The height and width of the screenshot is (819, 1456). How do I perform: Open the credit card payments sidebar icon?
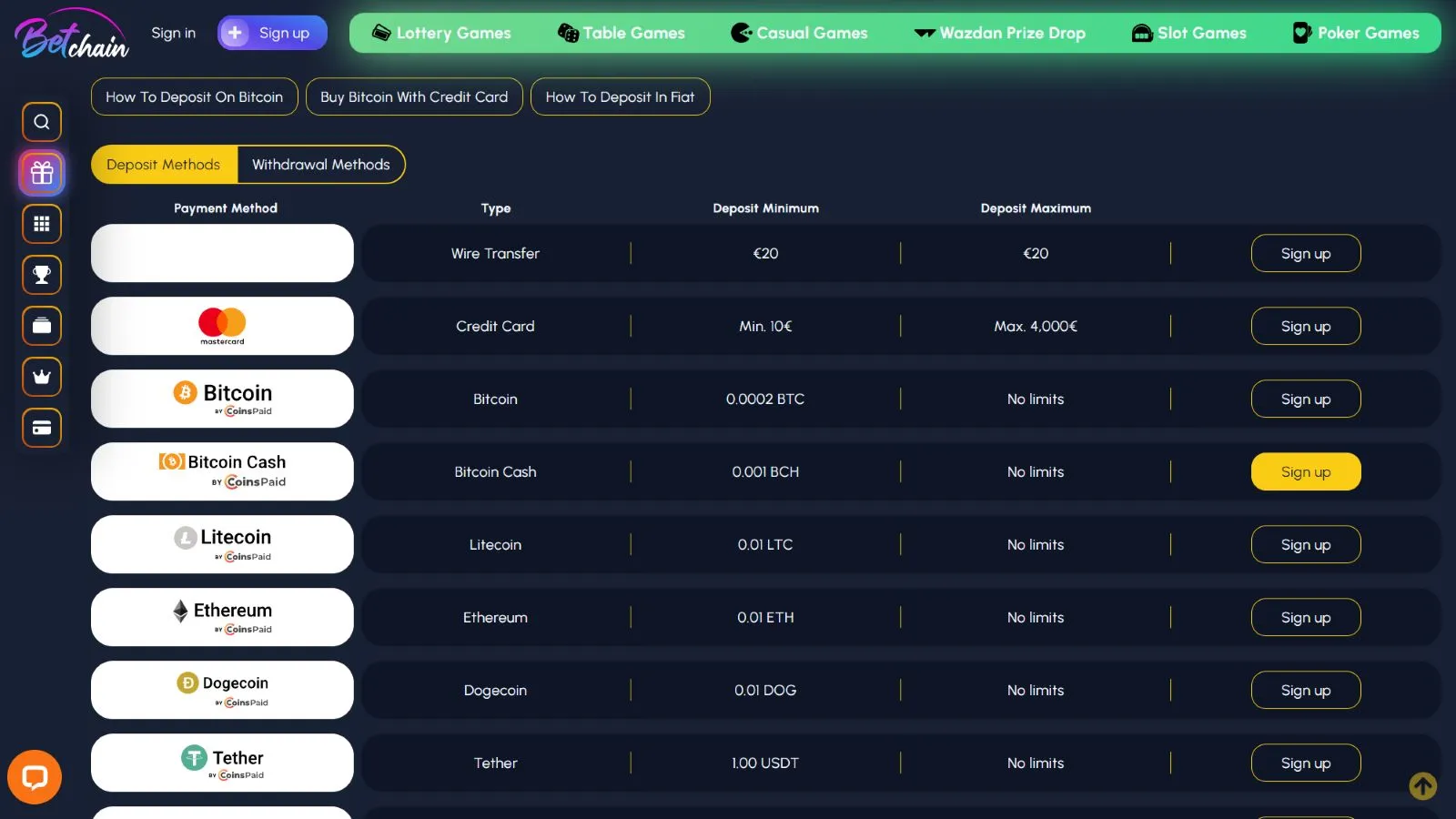[x=42, y=428]
